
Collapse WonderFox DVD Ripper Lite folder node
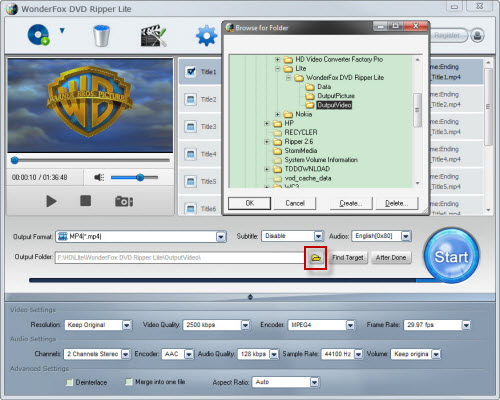tap(288, 78)
